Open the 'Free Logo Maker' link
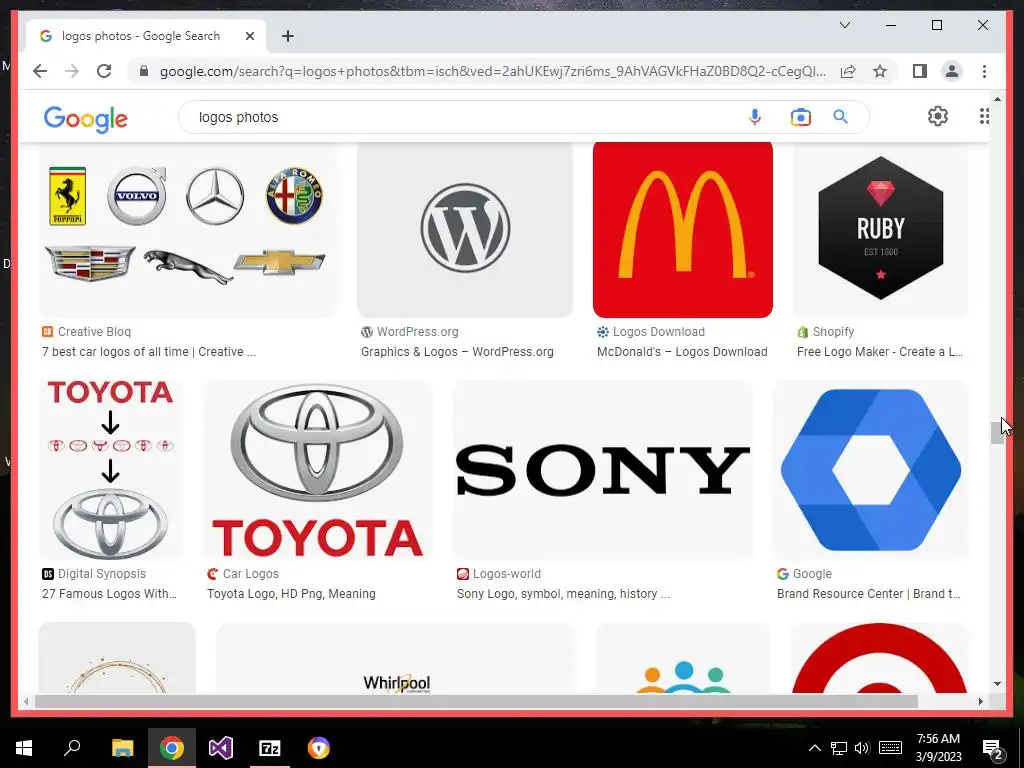 tap(880, 351)
